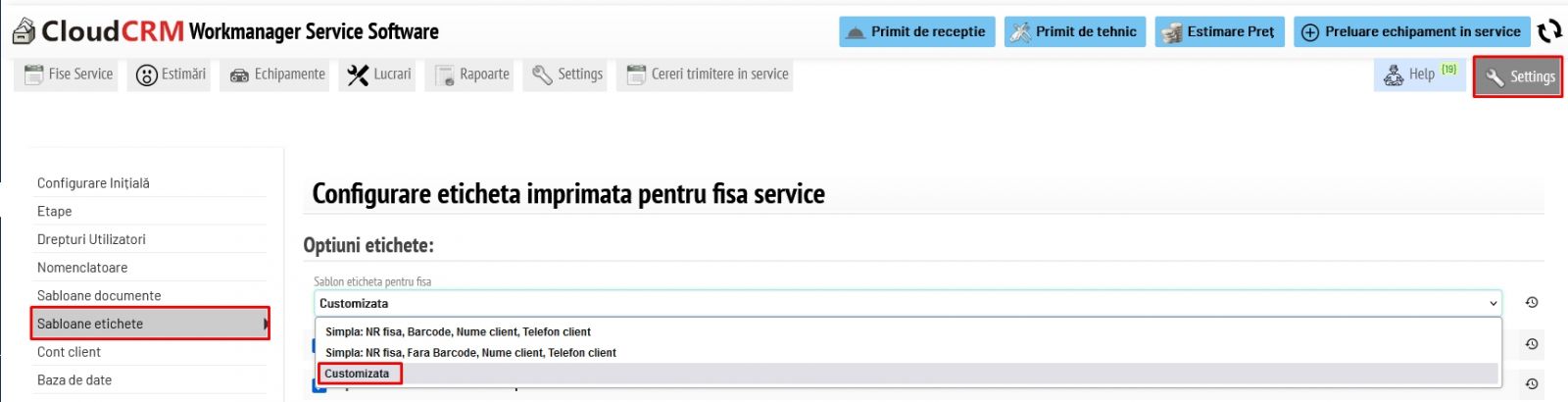Click Preluare echipament in service button
1568x402 pixels.
coord(1411,31)
